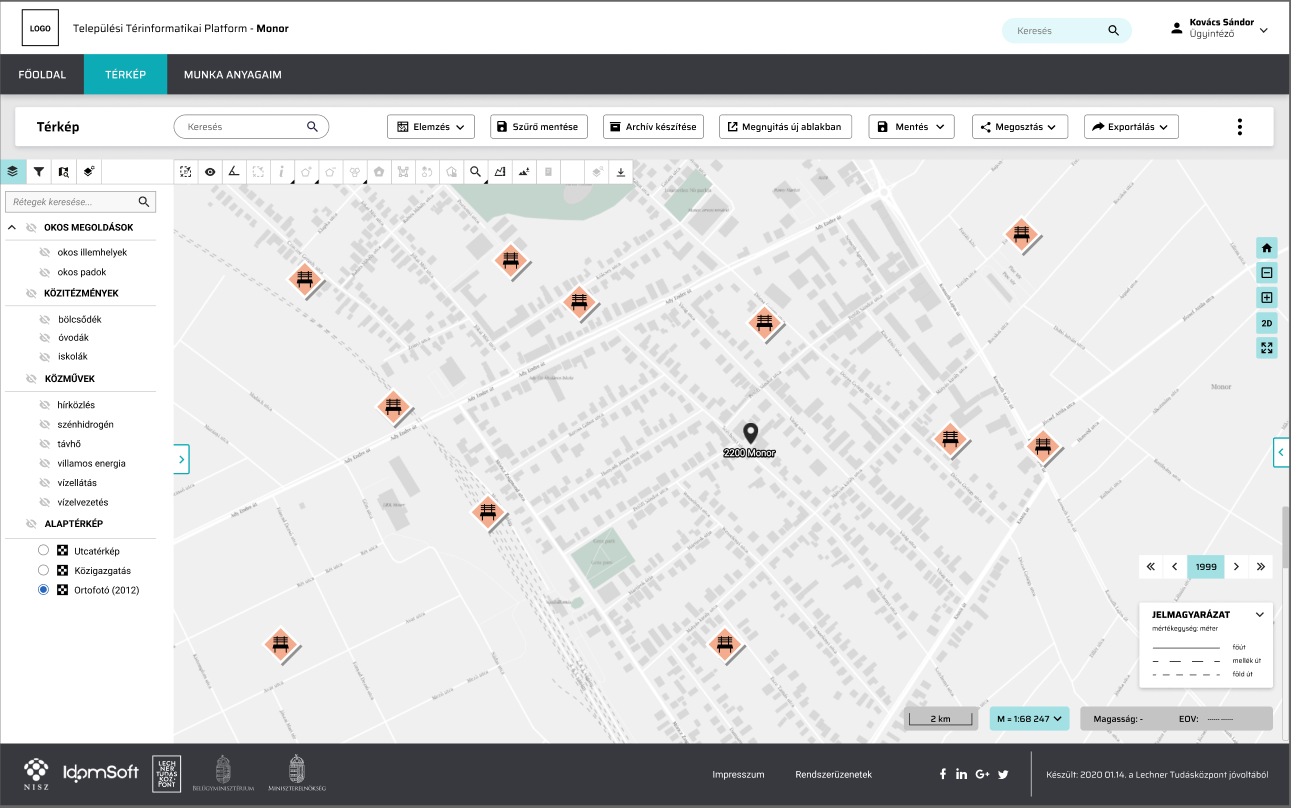Open the Exportálás dropdown
The image size is (1291, 808).
pyautogui.click(x=1131, y=127)
